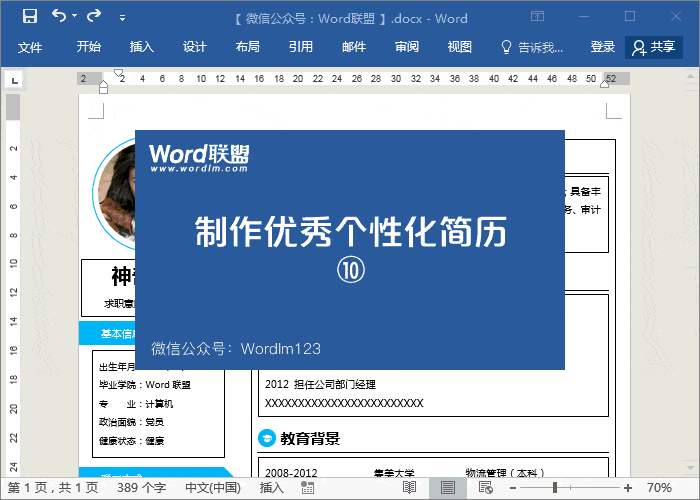The height and width of the screenshot is (500, 700).
Task: Toggle the 插入 insert mode indicator
Action: click(x=271, y=488)
